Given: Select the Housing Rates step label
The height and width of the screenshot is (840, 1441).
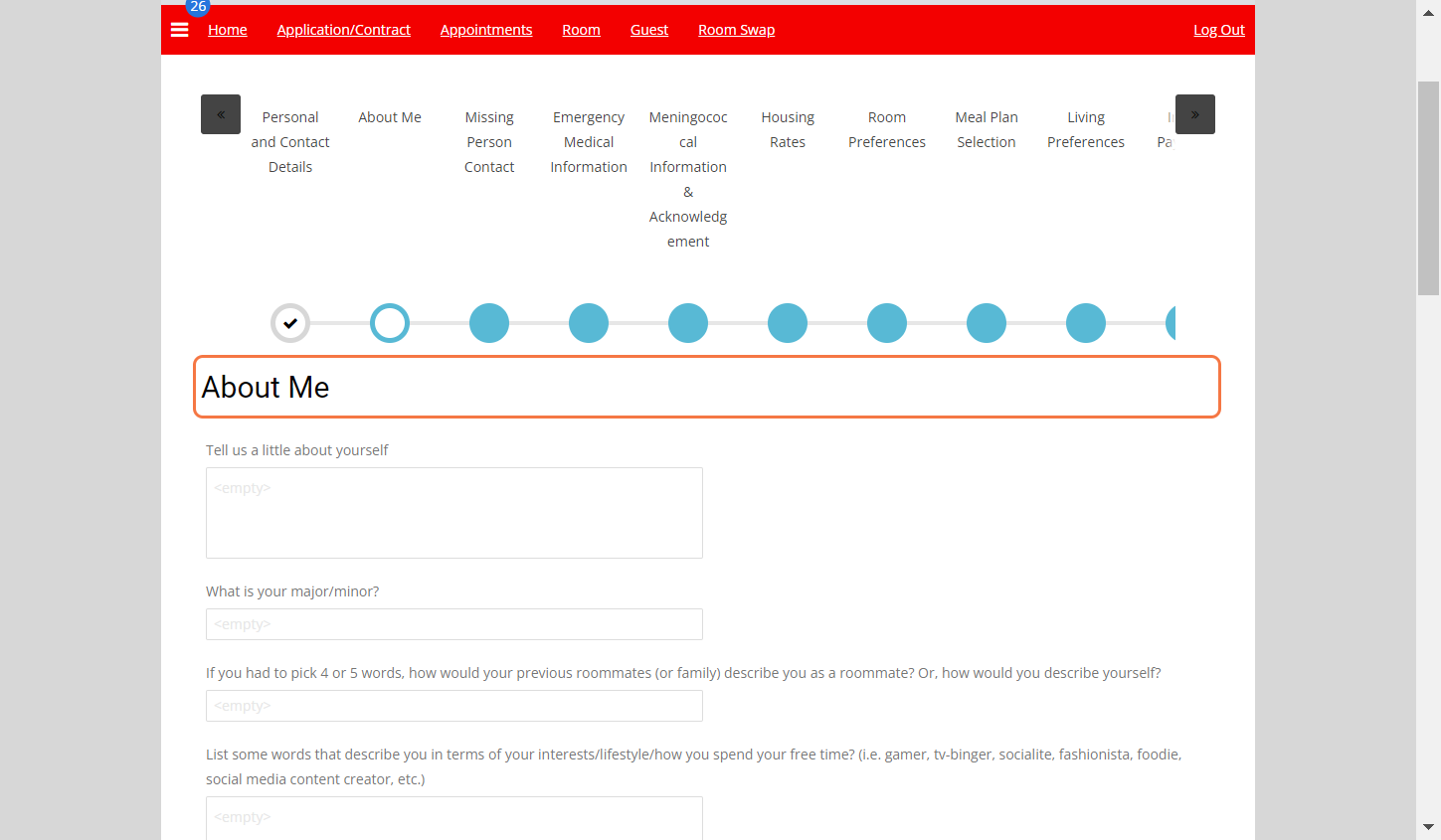Looking at the screenshot, I should [x=788, y=129].
